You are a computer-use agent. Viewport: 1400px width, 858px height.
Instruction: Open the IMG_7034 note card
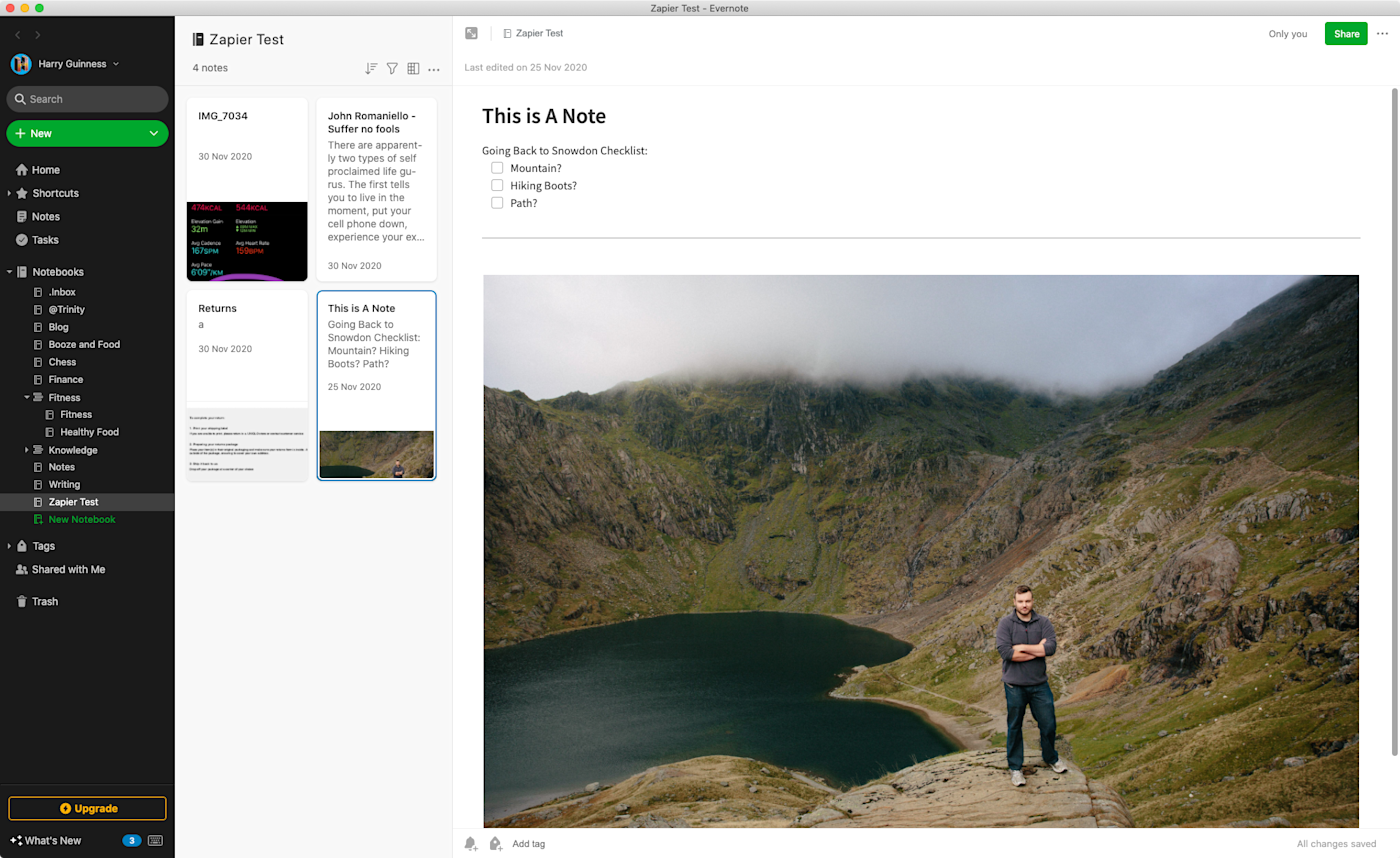247,189
